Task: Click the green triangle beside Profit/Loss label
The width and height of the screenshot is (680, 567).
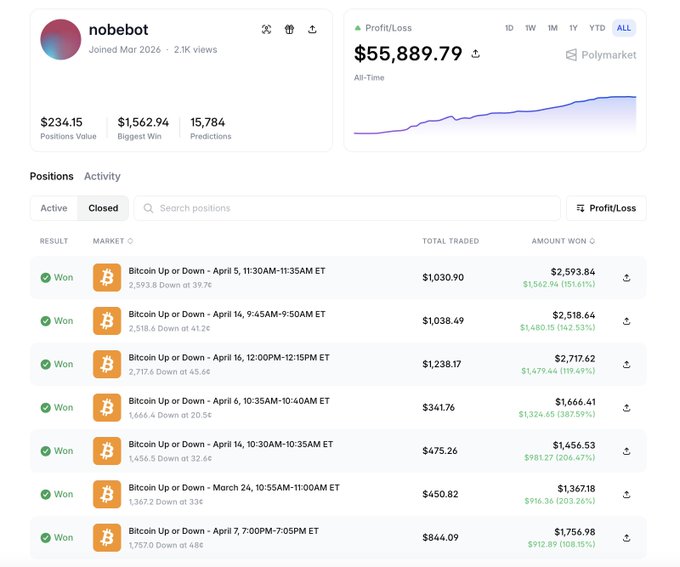Action: (357, 28)
